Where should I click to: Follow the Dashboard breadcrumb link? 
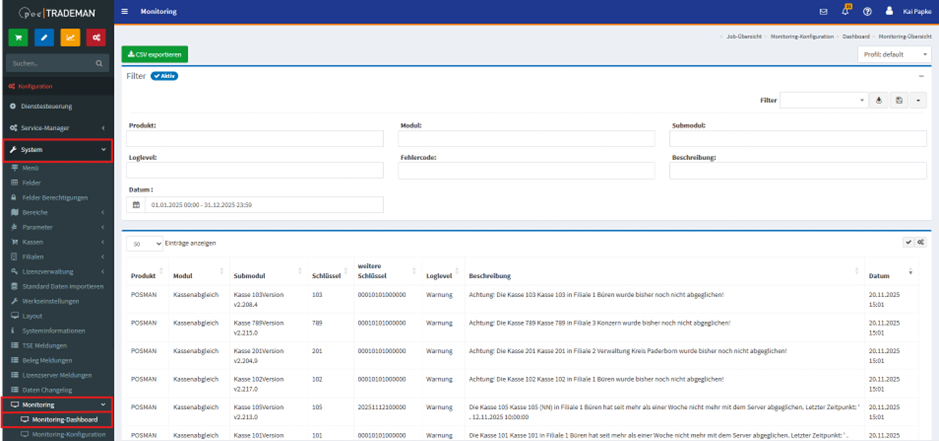click(856, 37)
